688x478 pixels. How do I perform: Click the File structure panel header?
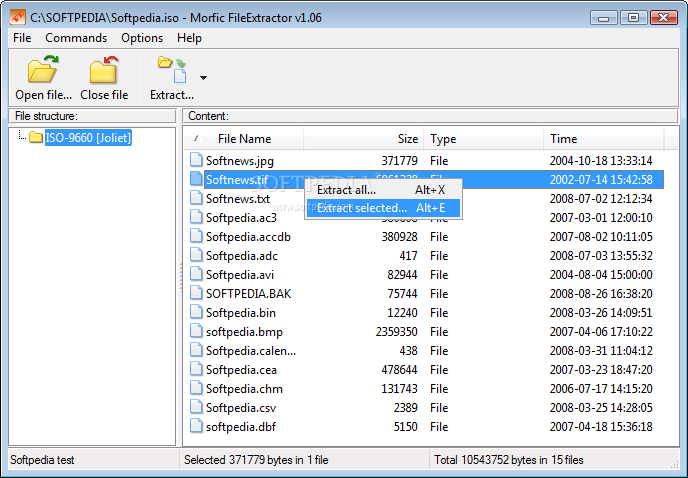(x=93, y=116)
